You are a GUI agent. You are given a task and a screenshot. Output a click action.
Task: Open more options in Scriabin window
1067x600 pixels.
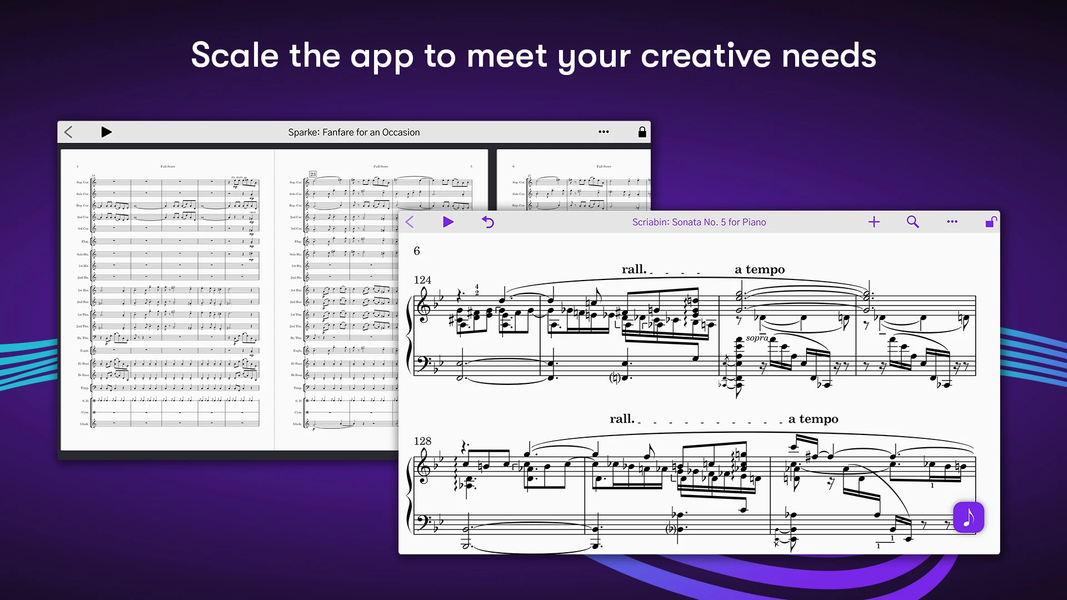pyautogui.click(x=952, y=222)
